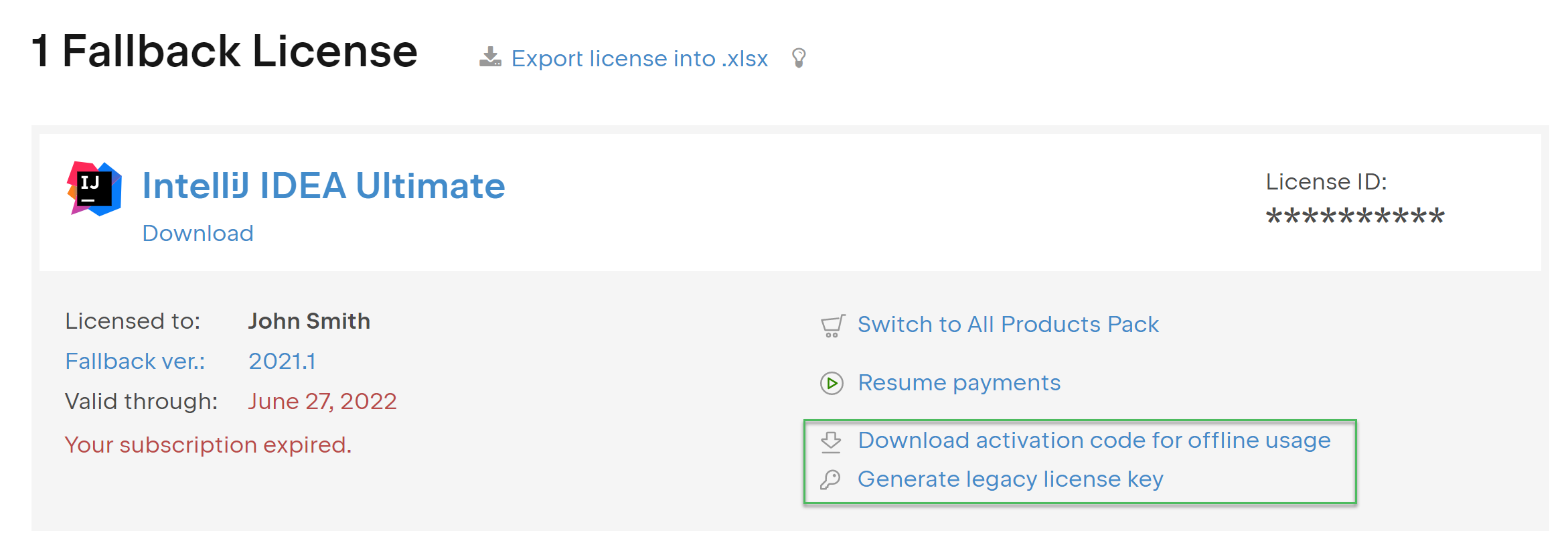
Task: Click the export download tray icon
Action: coord(490,58)
